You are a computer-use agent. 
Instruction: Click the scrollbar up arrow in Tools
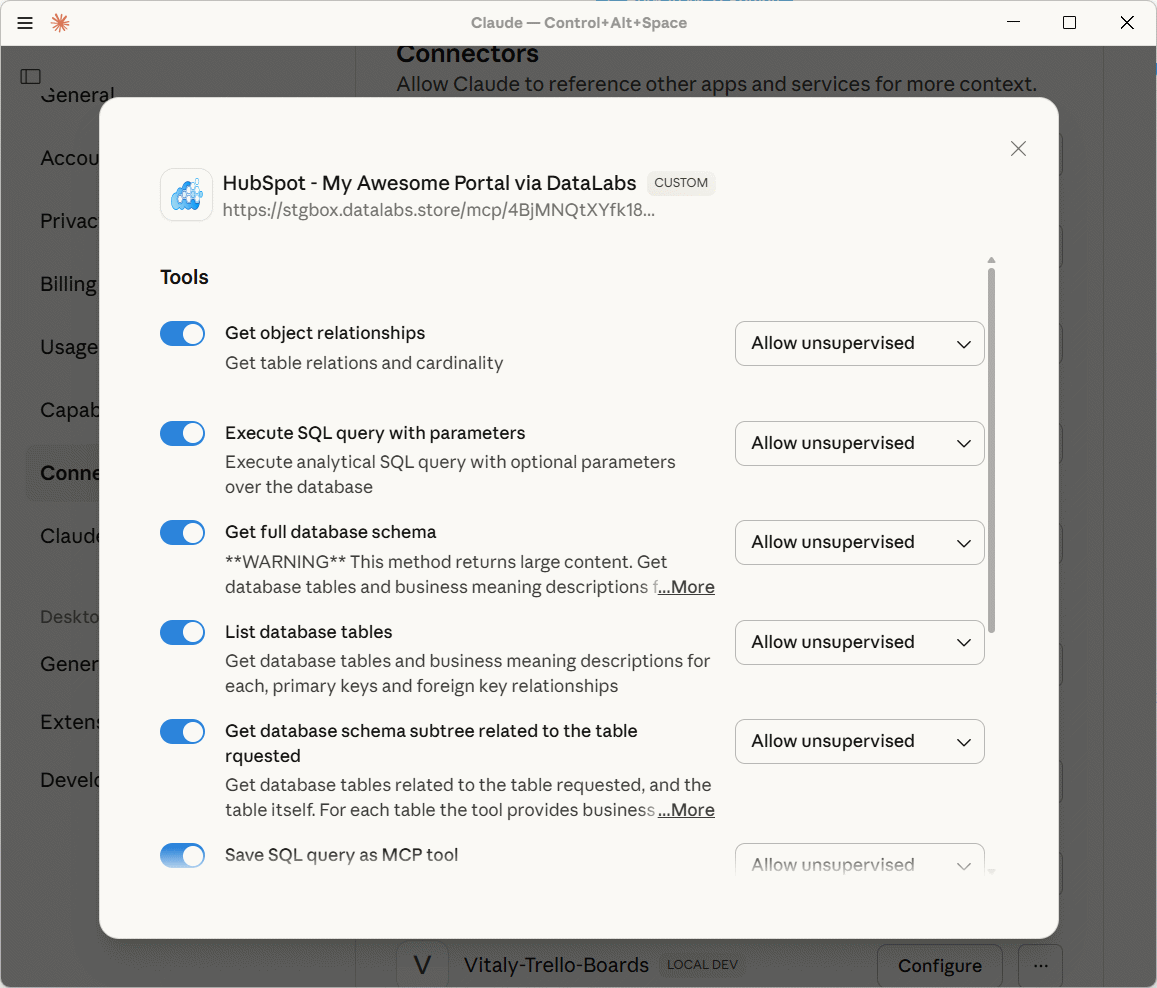point(991,261)
